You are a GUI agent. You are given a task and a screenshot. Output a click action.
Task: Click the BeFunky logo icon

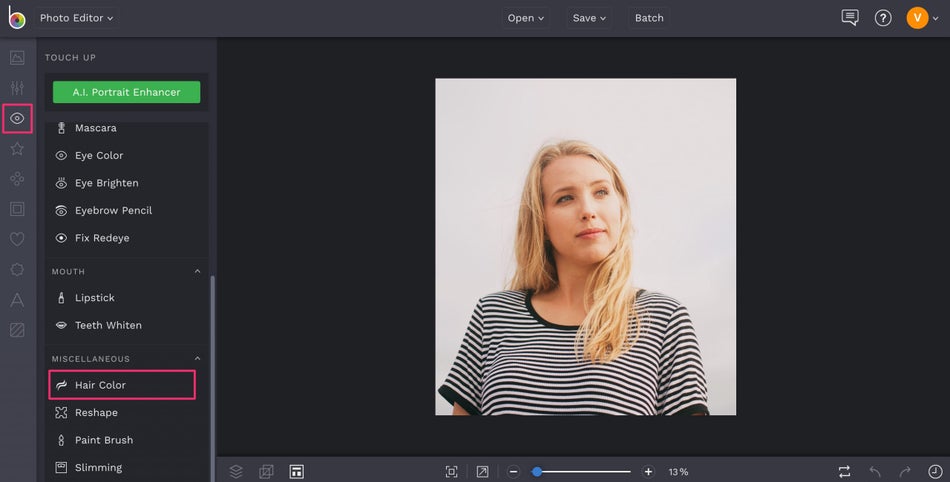16,18
